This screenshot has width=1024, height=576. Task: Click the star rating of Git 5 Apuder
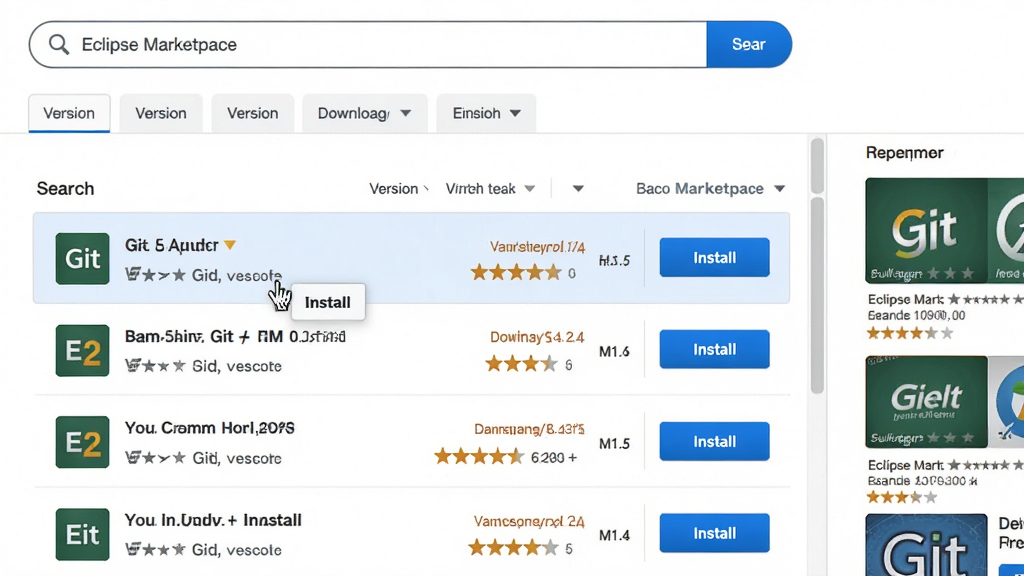coord(516,272)
